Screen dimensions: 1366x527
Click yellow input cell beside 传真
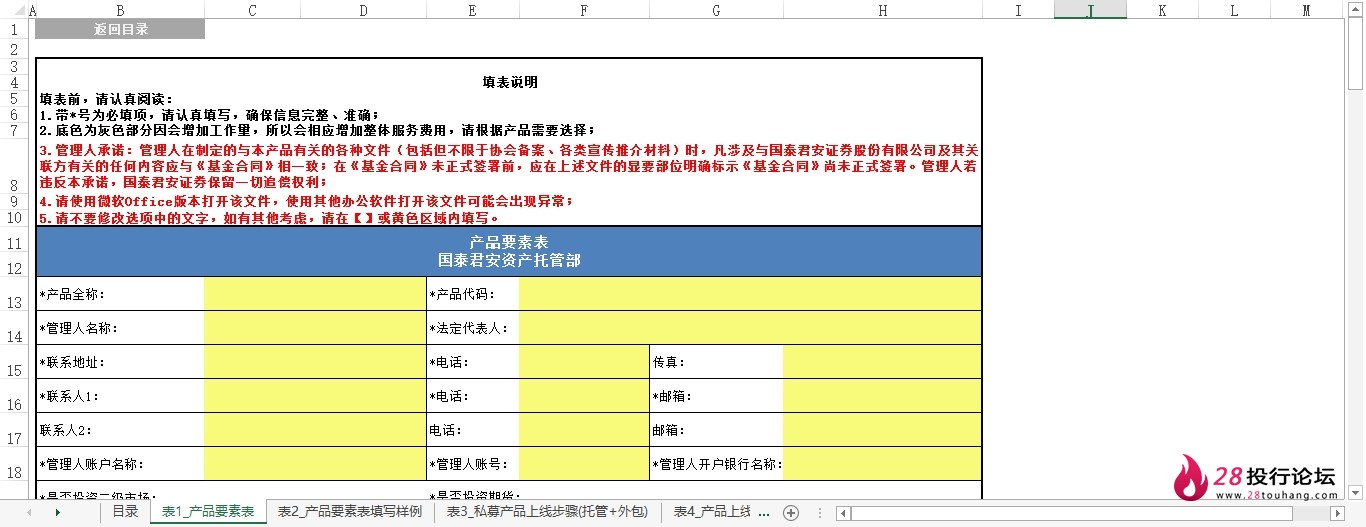point(882,362)
